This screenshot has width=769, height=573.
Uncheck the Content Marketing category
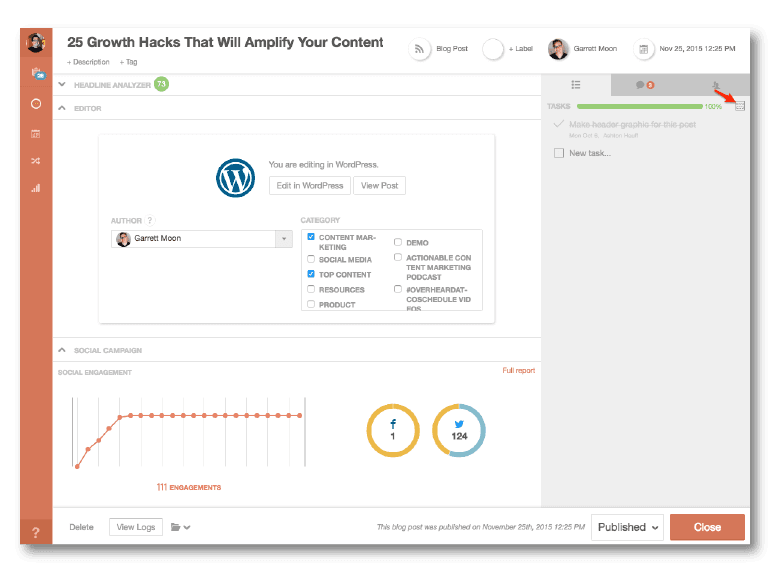tap(312, 238)
